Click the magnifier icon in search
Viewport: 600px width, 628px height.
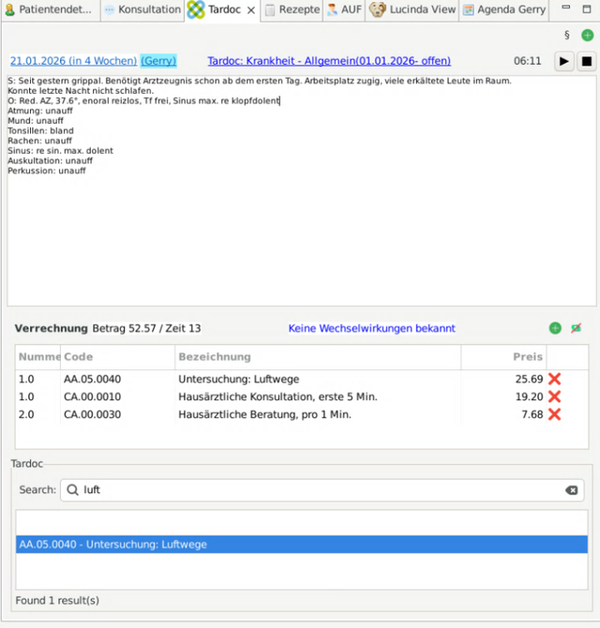tap(72, 490)
